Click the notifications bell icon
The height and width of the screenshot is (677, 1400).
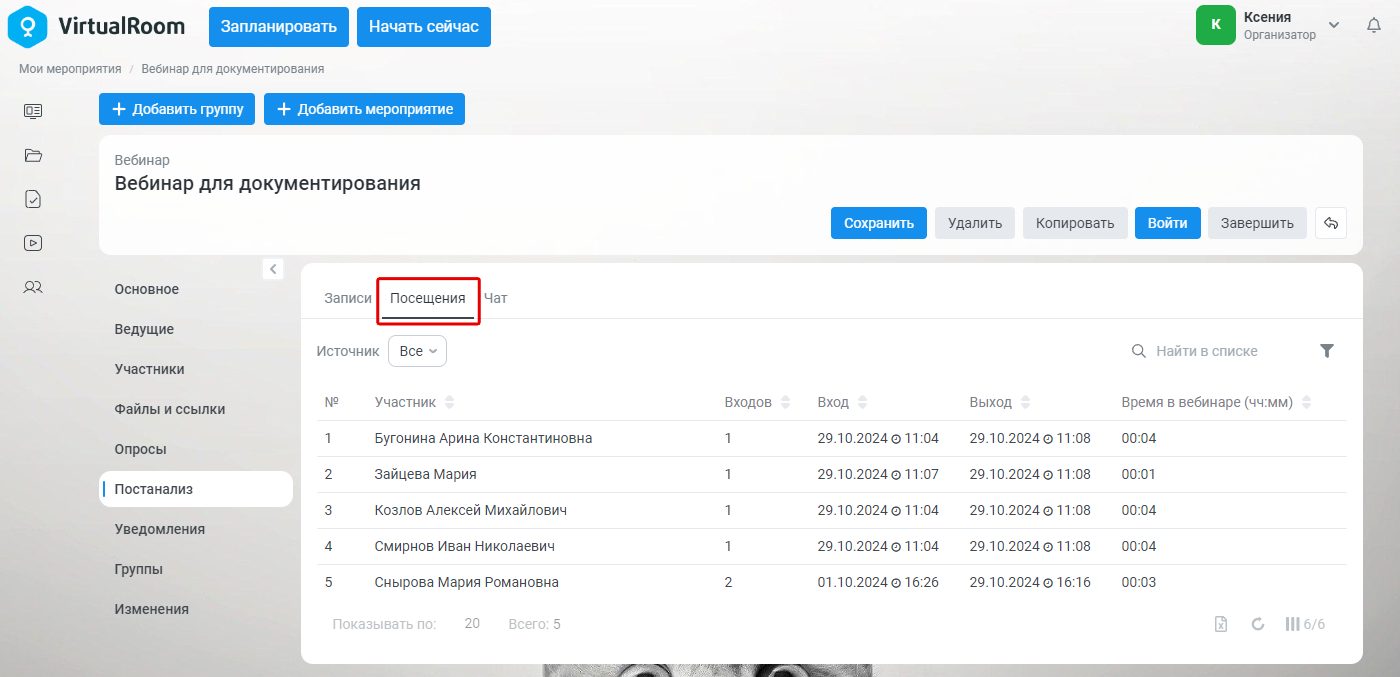[1374, 26]
